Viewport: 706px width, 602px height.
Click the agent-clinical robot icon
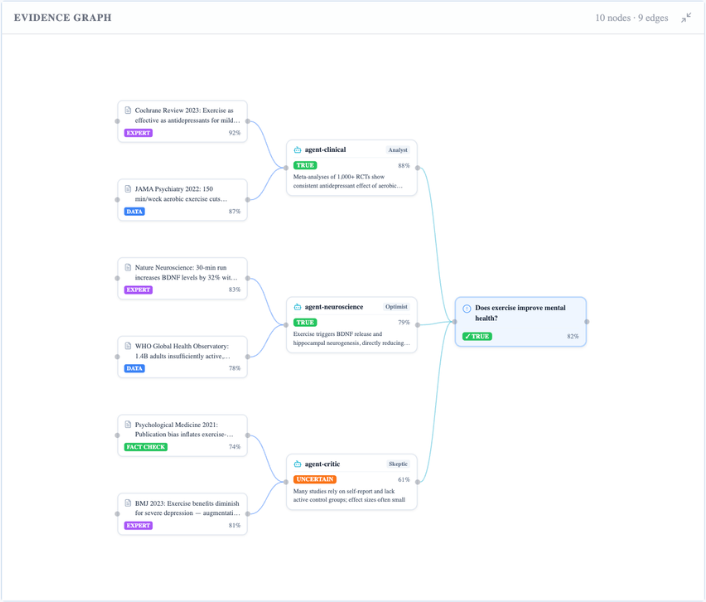tap(297, 150)
